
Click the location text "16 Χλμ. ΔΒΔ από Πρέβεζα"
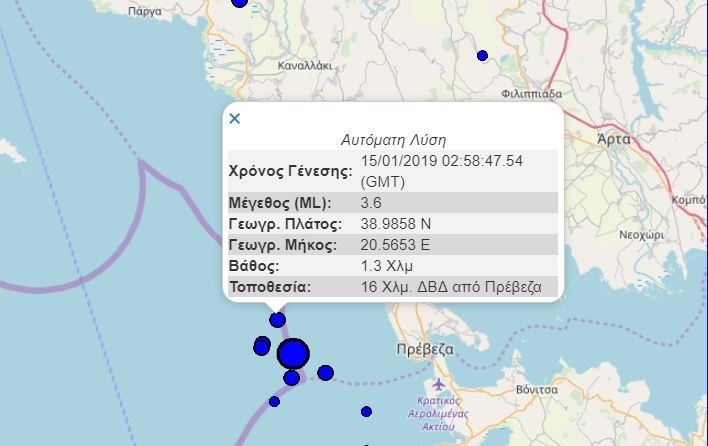click(x=452, y=287)
